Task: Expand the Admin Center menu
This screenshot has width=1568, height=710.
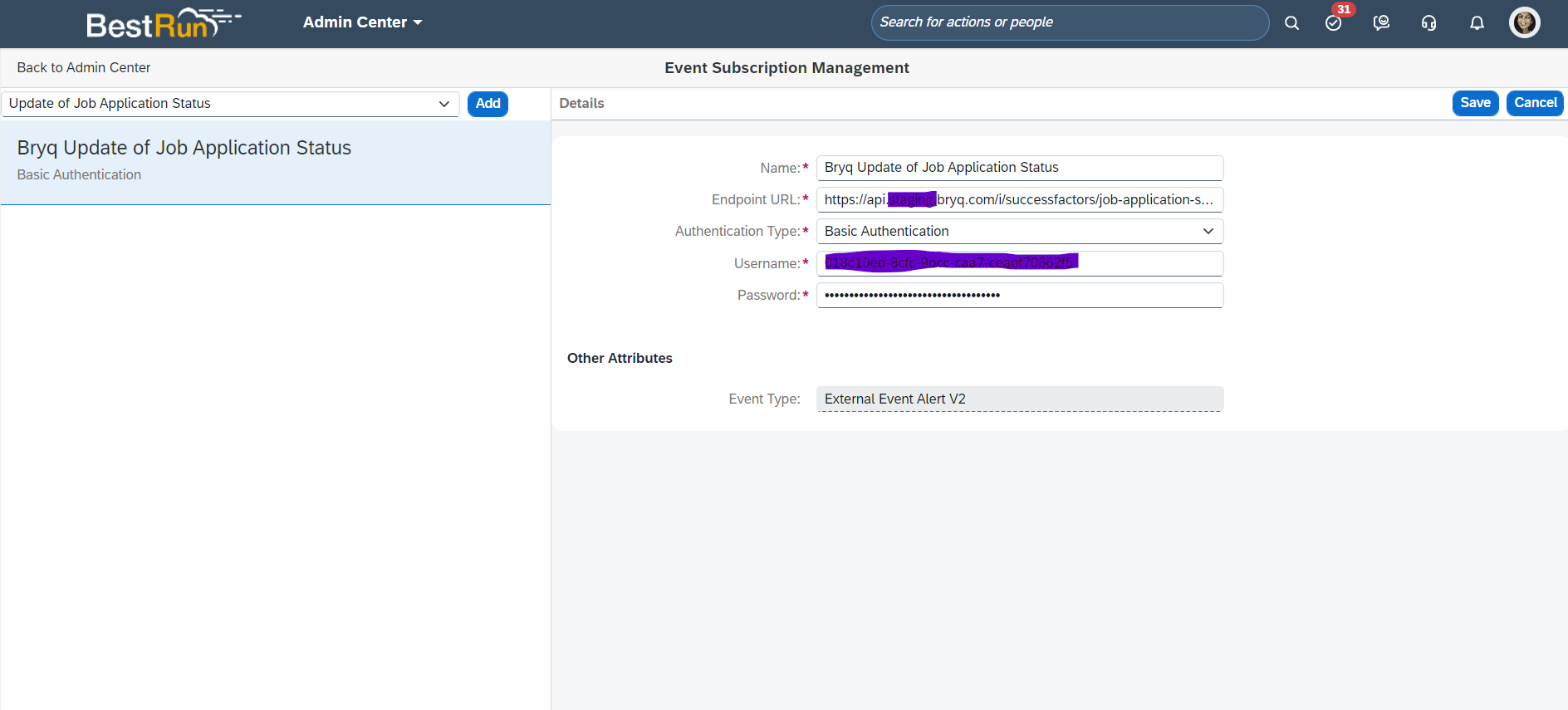Action: click(362, 22)
